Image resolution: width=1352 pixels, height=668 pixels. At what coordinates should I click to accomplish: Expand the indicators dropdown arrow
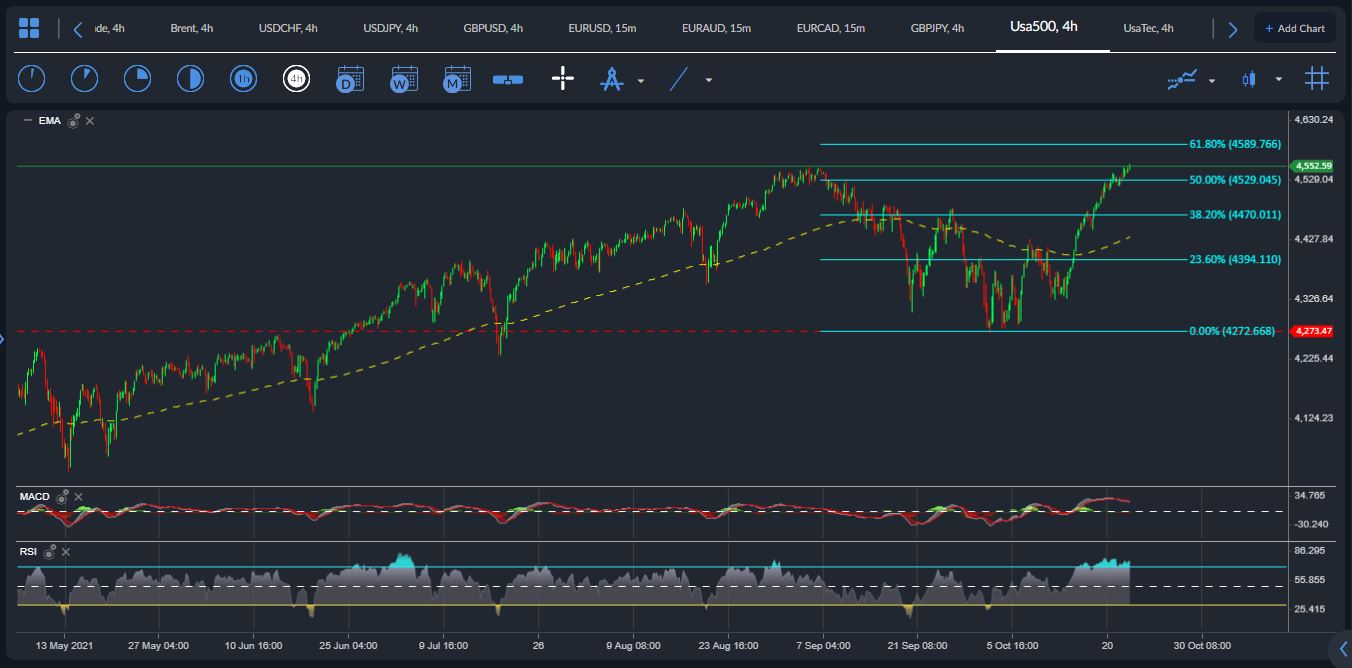point(1212,80)
